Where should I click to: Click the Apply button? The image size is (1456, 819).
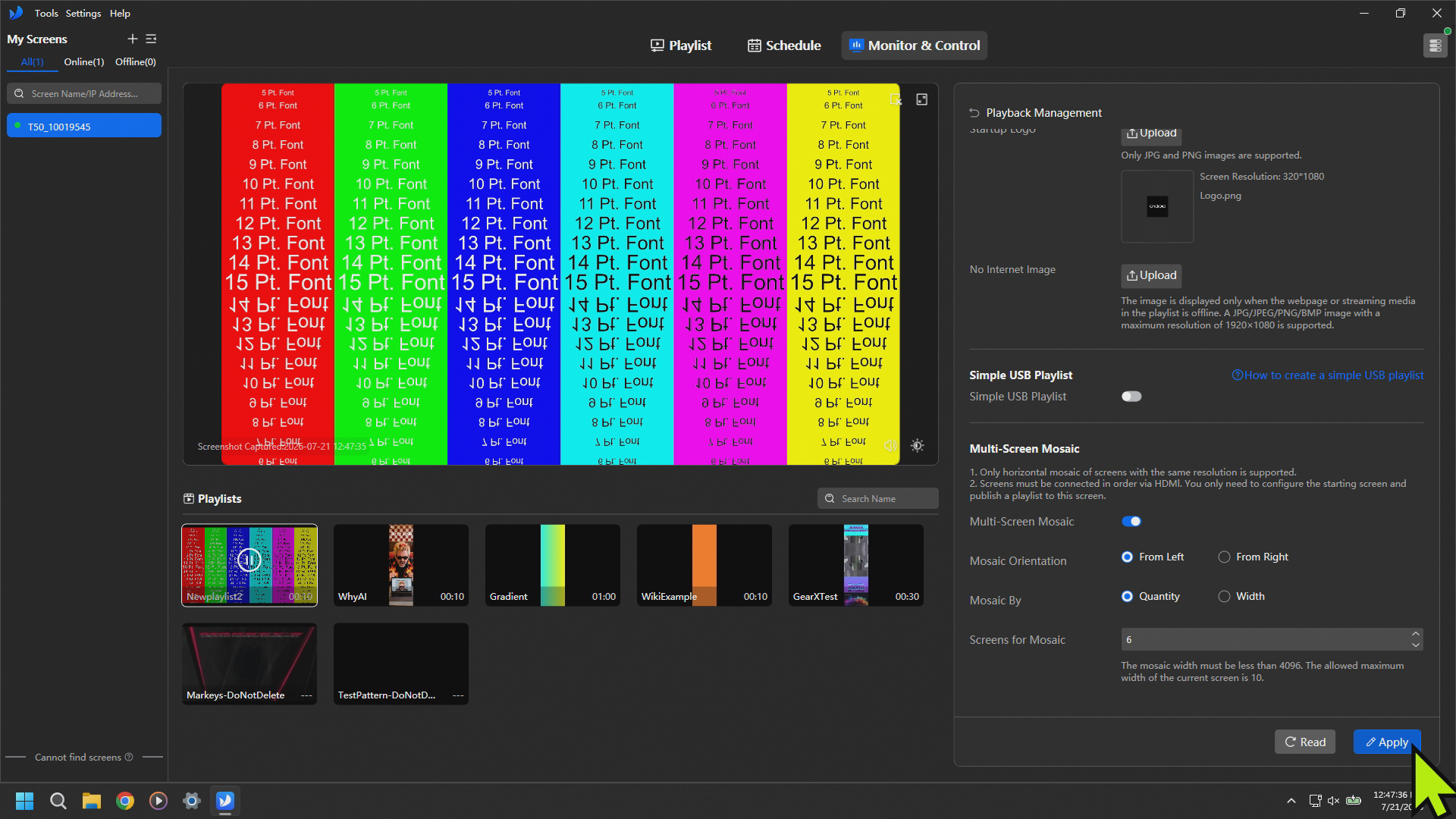pos(1387,742)
